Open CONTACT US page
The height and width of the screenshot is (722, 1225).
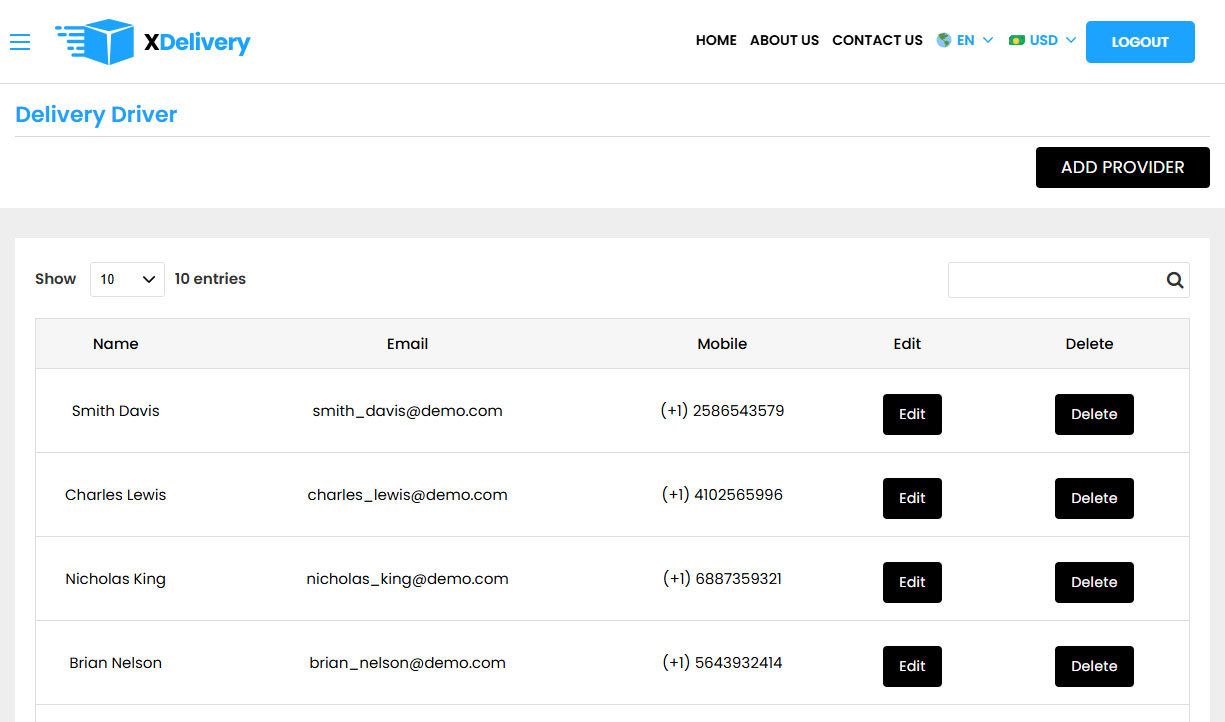click(877, 40)
